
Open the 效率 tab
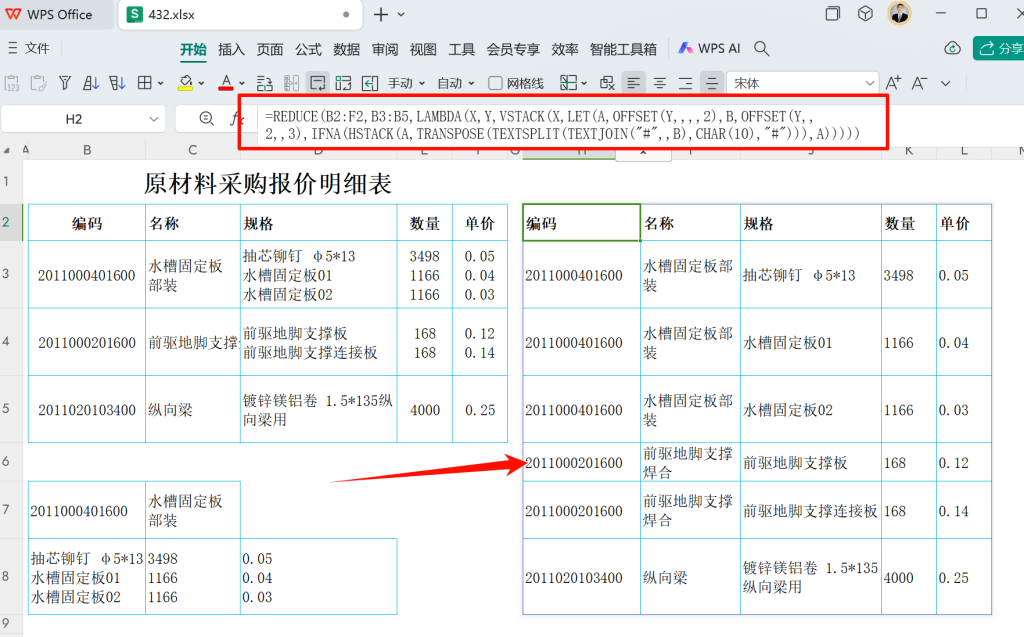coord(565,49)
